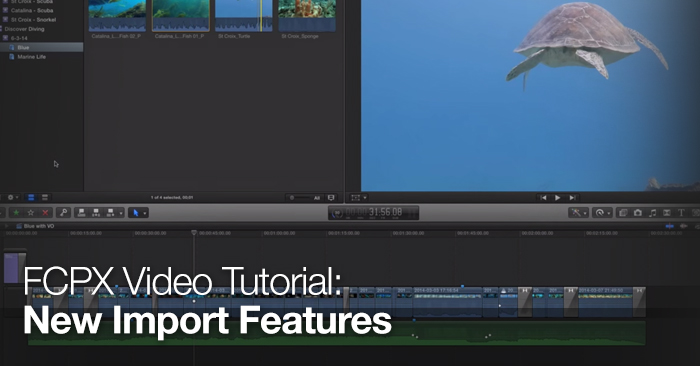Select the St Croix_Turtle clip thumbnail

click(244, 16)
